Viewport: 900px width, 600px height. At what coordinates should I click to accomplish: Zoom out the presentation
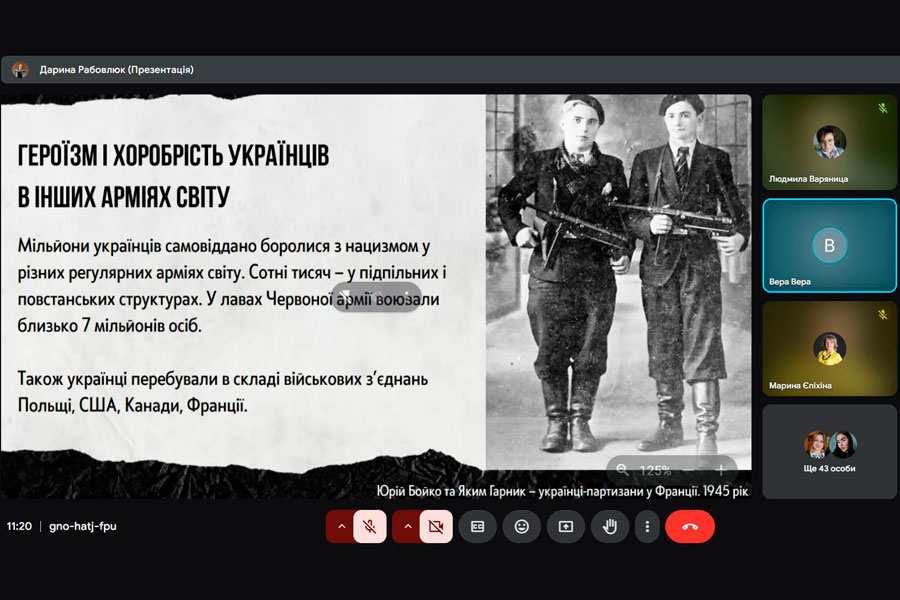coord(690,470)
